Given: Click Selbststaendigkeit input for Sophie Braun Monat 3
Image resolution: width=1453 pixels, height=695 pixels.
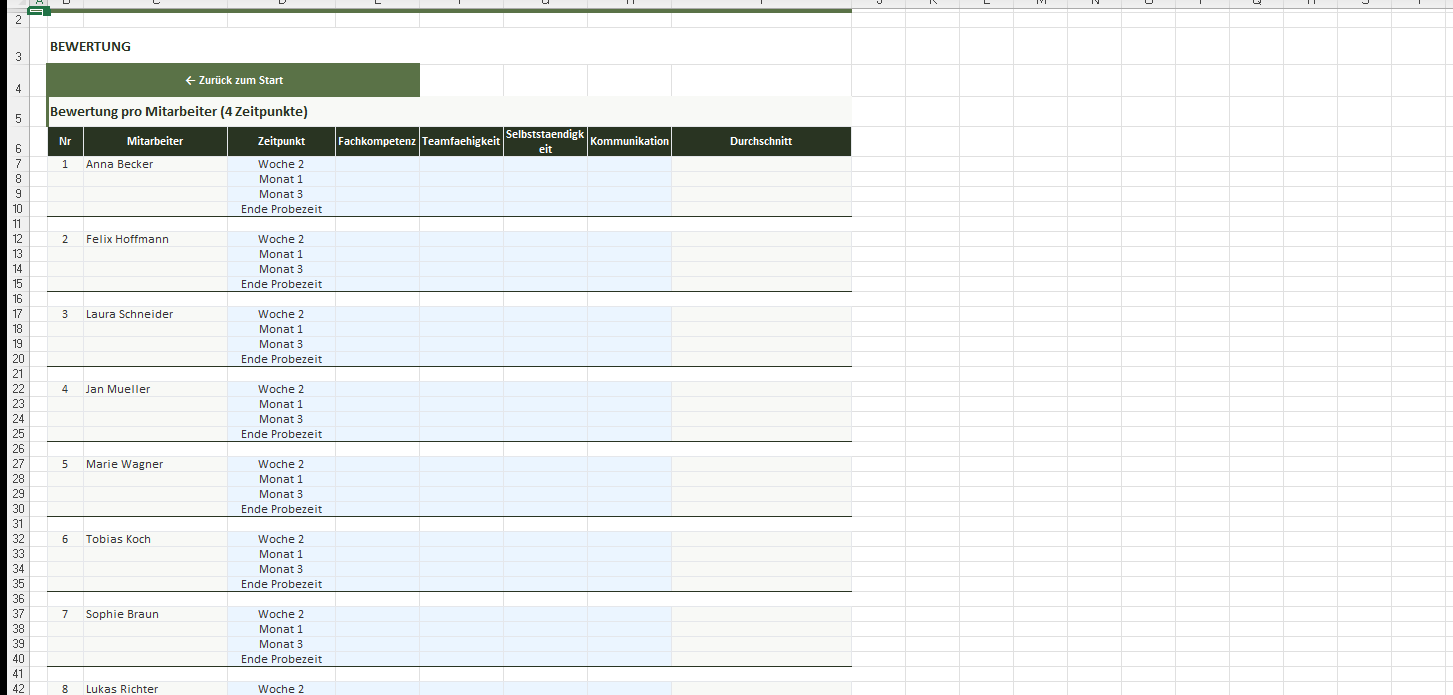Looking at the screenshot, I should click(545, 644).
